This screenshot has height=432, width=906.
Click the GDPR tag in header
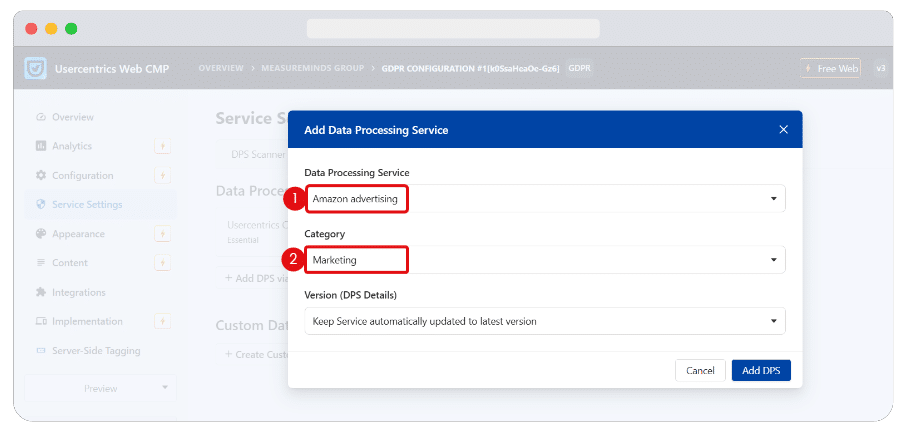(x=579, y=68)
